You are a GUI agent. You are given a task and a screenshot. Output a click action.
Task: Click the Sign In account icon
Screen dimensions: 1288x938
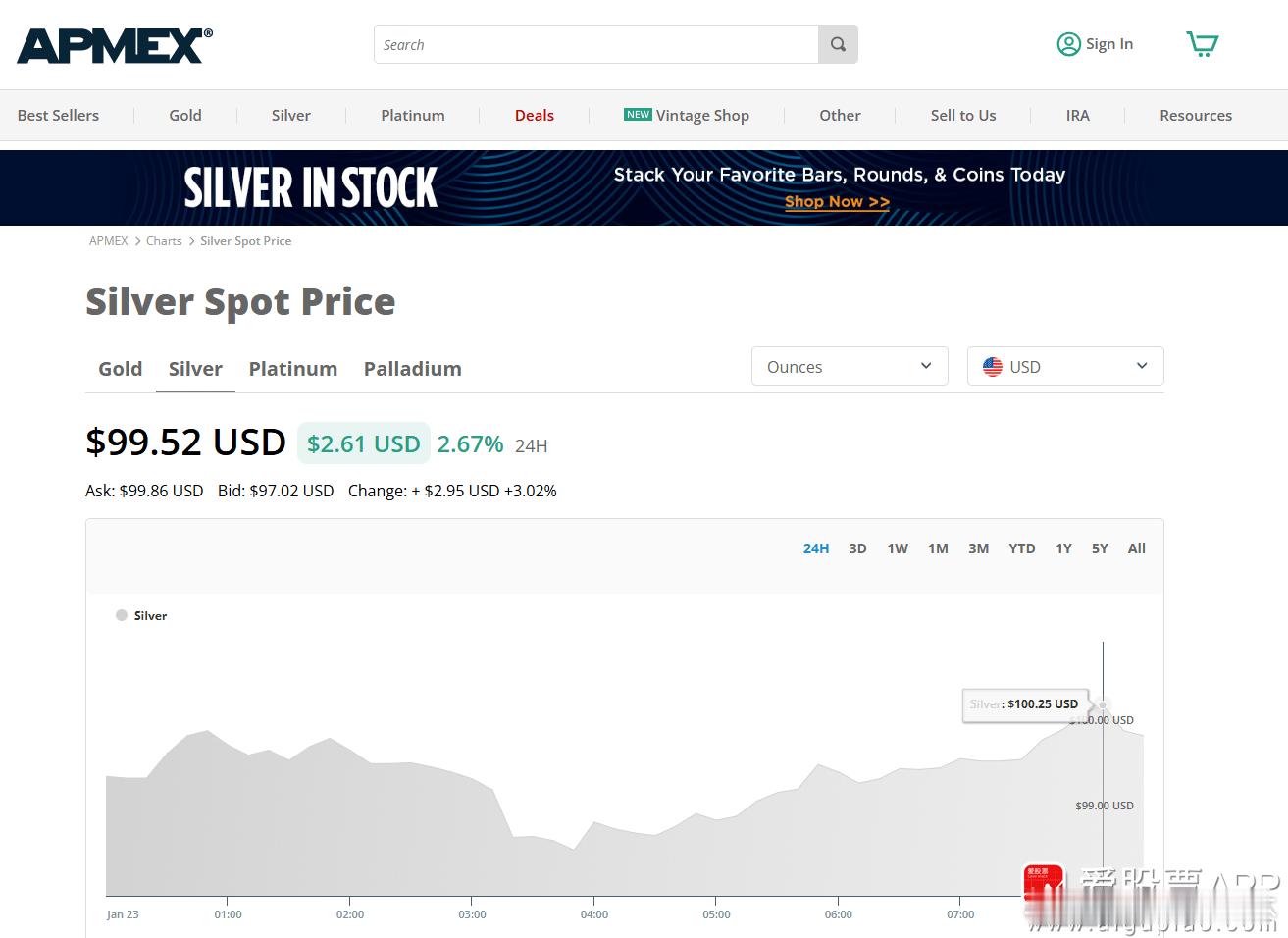(1069, 44)
